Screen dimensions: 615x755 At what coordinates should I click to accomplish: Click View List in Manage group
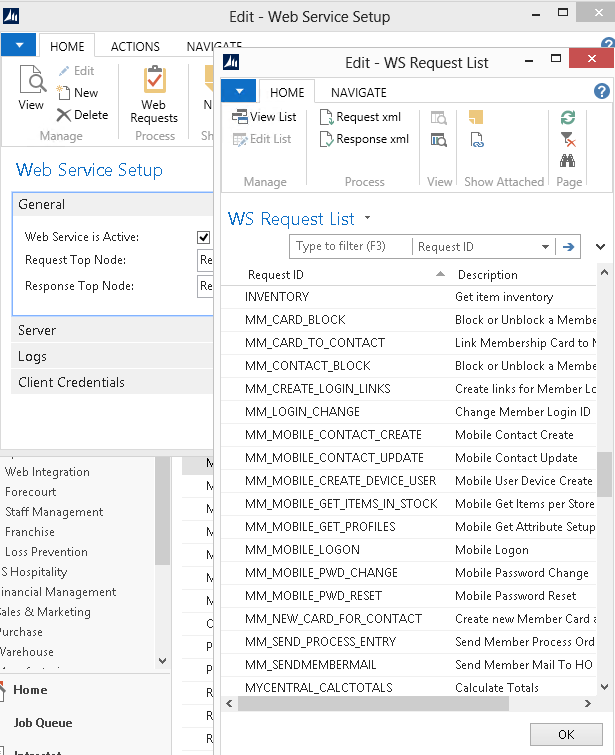(x=264, y=117)
